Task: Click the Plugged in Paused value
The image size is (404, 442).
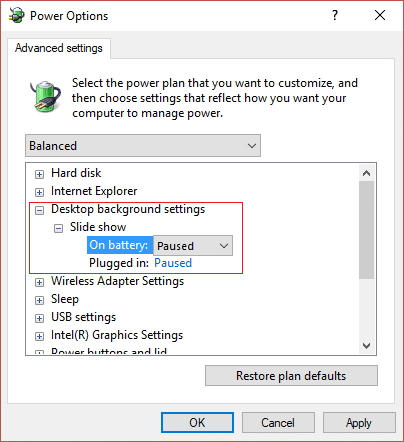Action: 173,263
